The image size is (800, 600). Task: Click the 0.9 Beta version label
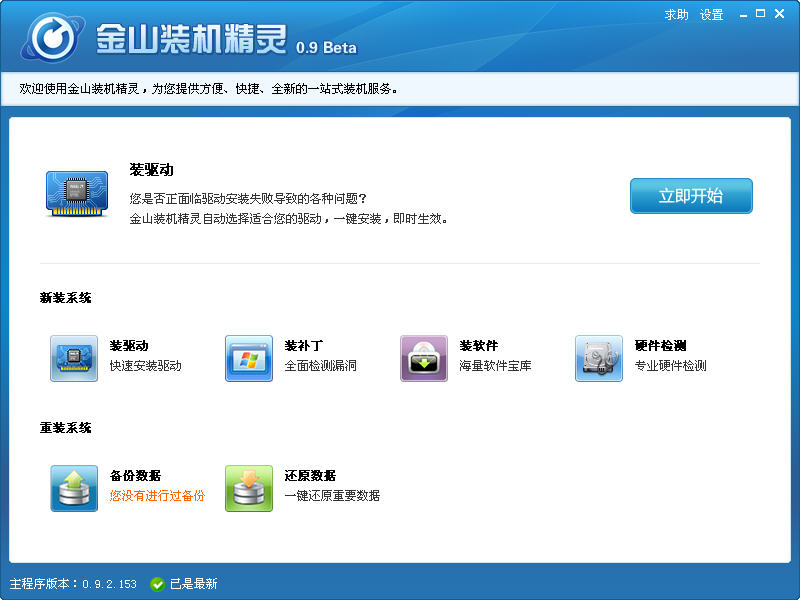(x=326, y=47)
